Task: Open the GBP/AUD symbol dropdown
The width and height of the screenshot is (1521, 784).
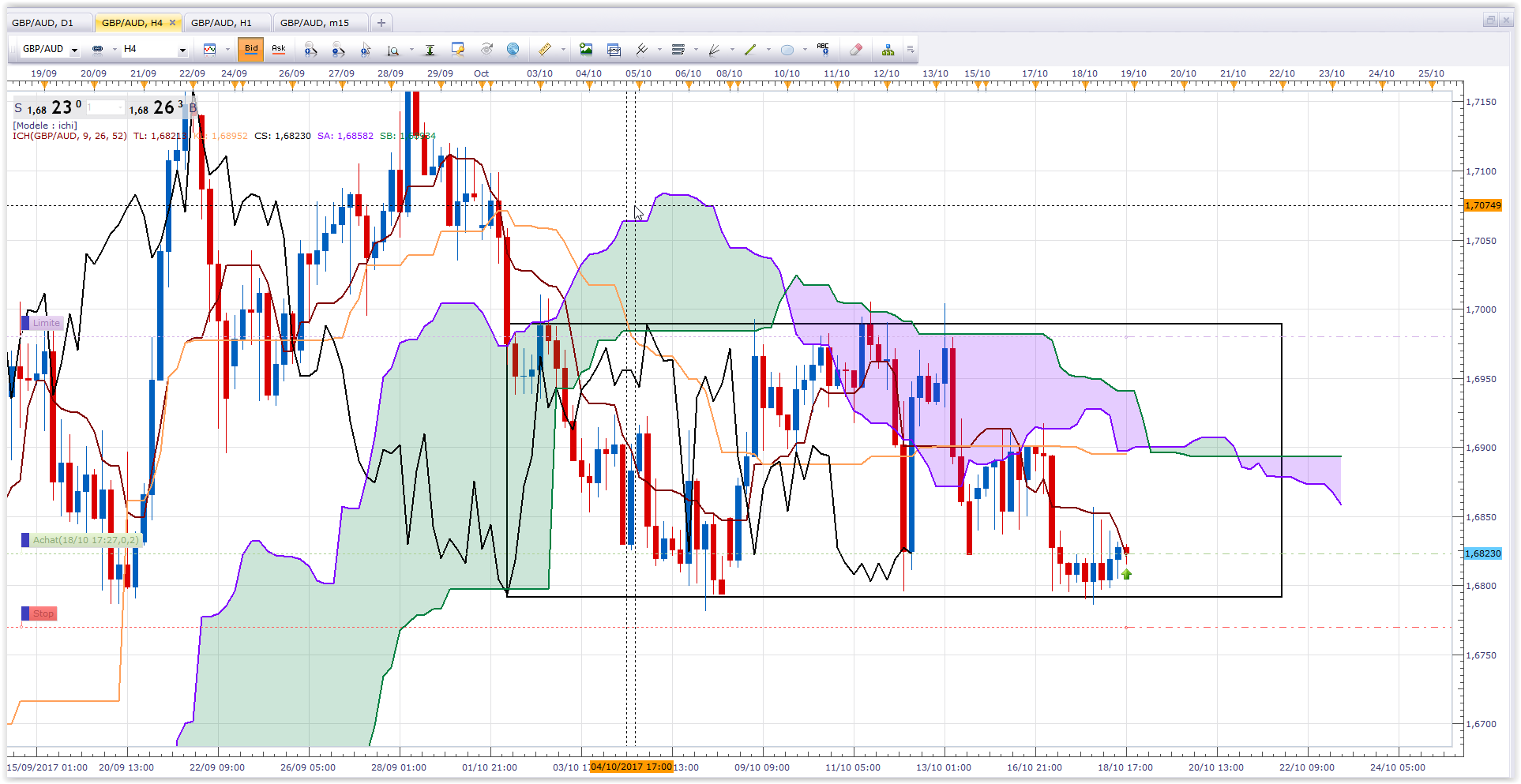Action: pyautogui.click(x=74, y=50)
